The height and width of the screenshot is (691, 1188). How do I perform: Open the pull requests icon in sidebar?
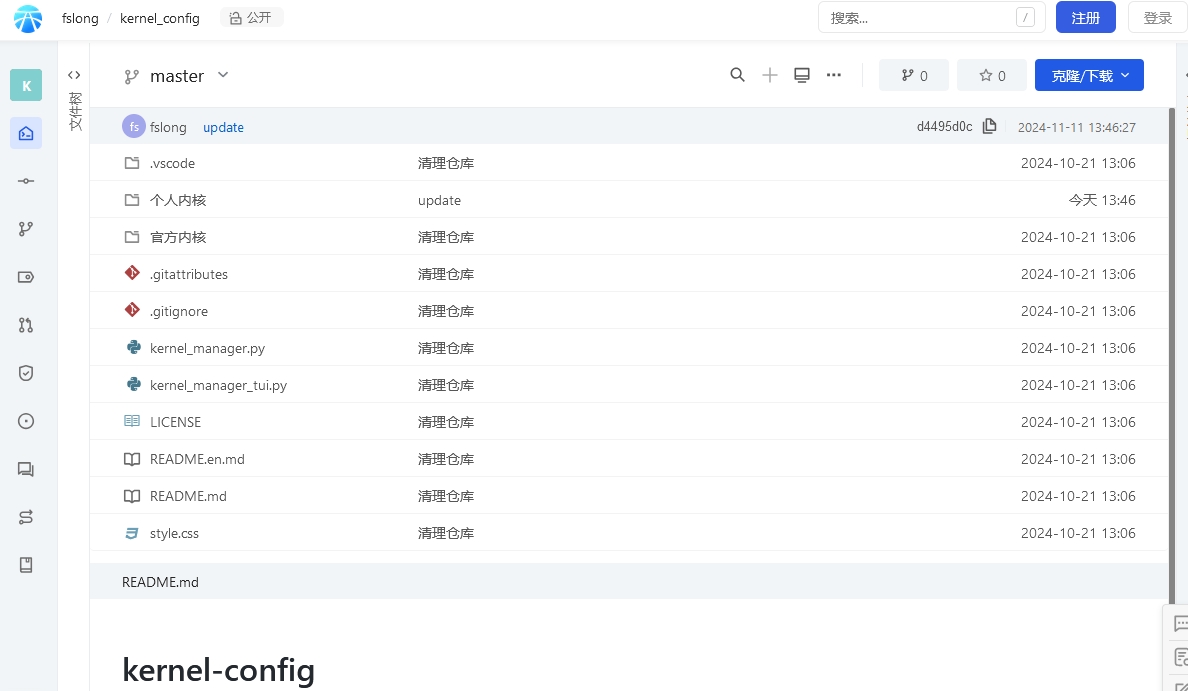click(x=26, y=325)
